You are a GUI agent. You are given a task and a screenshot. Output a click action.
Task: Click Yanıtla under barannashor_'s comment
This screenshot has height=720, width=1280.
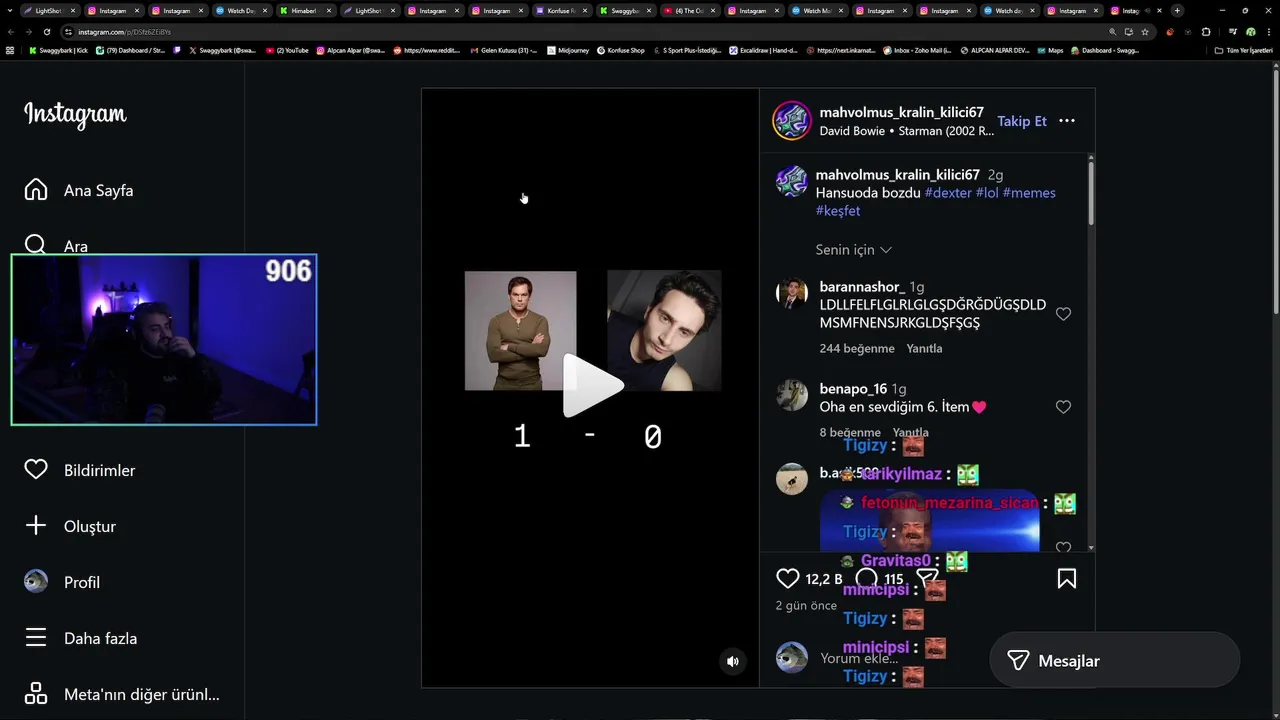[924, 348]
